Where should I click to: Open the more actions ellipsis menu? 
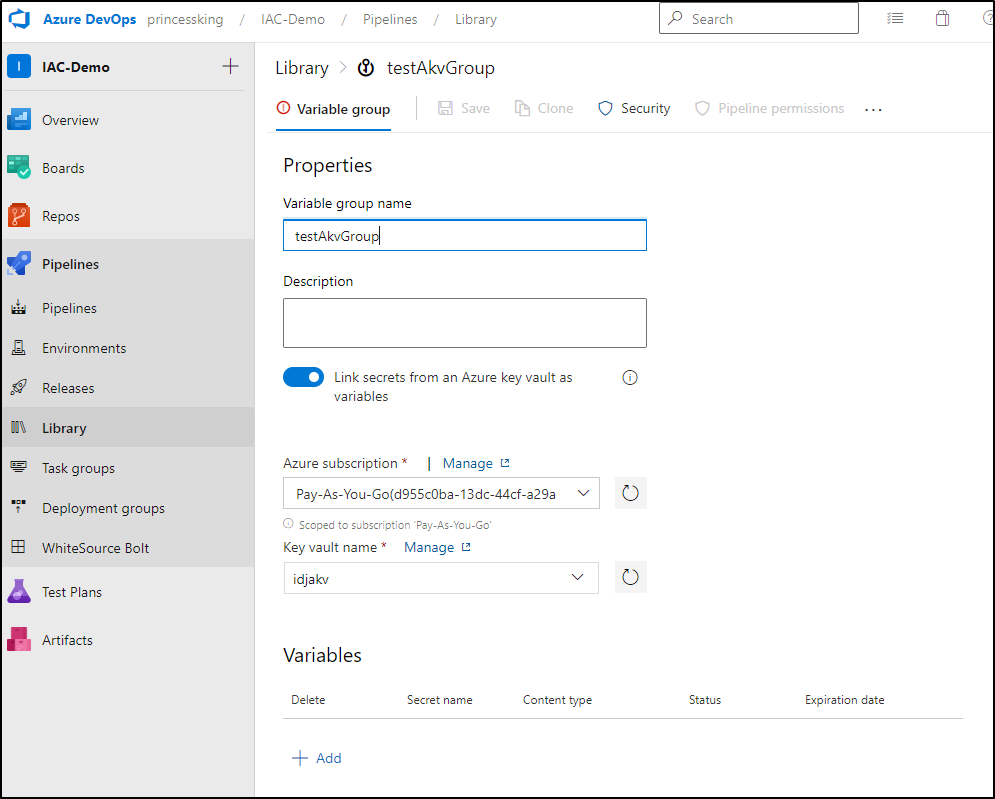tap(873, 109)
